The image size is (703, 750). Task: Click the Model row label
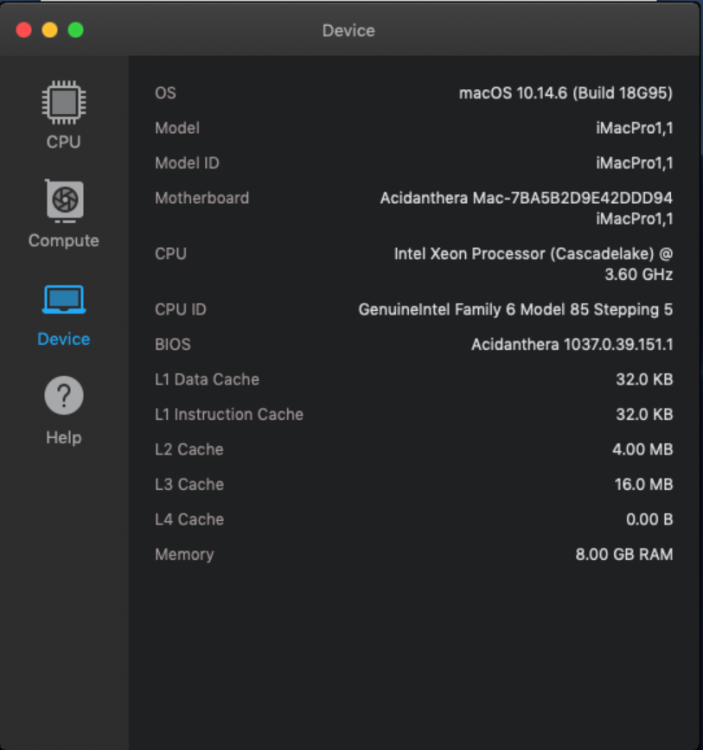[x=177, y=128]
